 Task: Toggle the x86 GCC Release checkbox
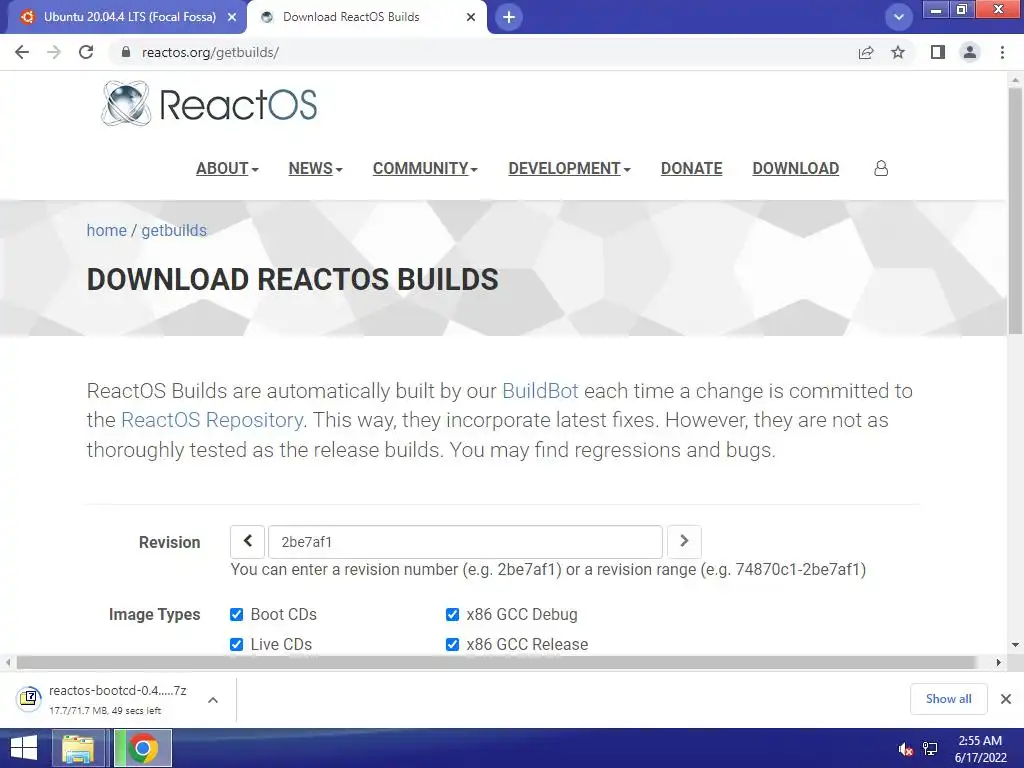(452, 645)
